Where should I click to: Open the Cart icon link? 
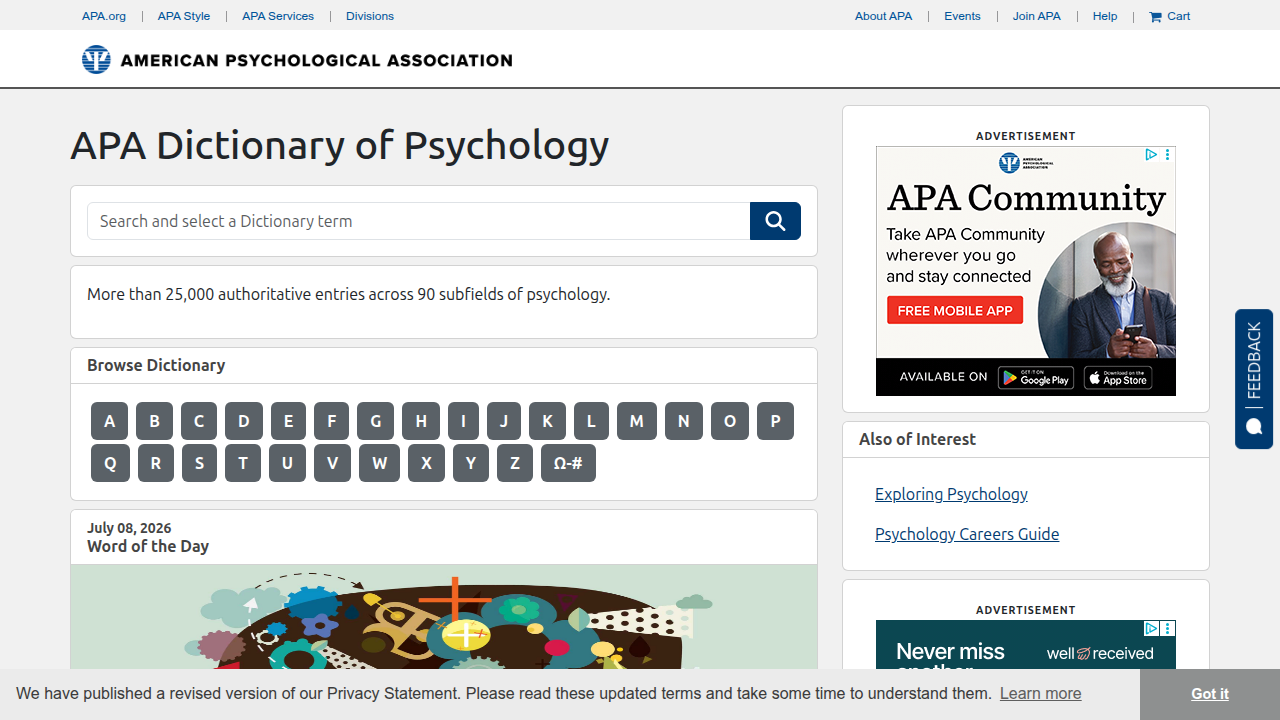pyautogui.click(x=1170, y=16)
